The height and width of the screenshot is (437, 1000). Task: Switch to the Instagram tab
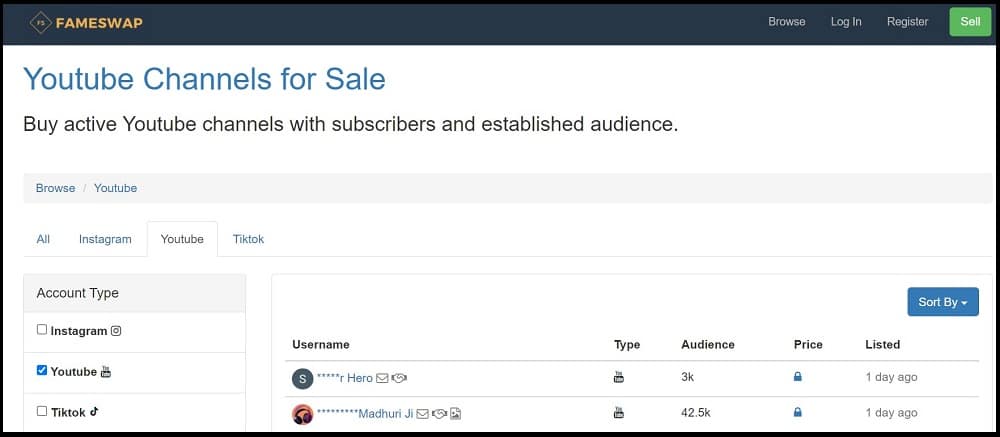(105, 239)
